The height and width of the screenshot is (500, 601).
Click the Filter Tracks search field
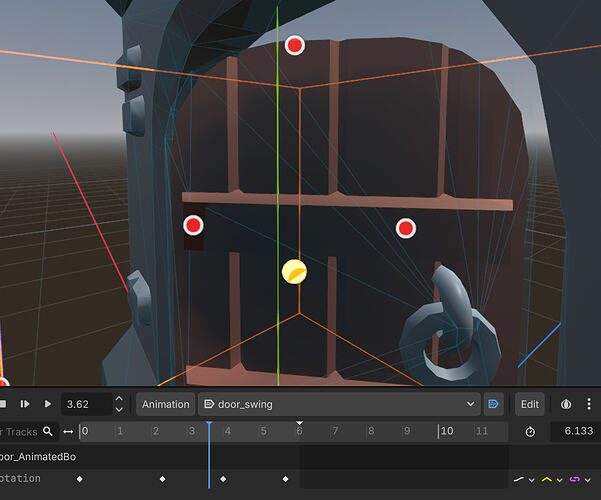point(28,432)
